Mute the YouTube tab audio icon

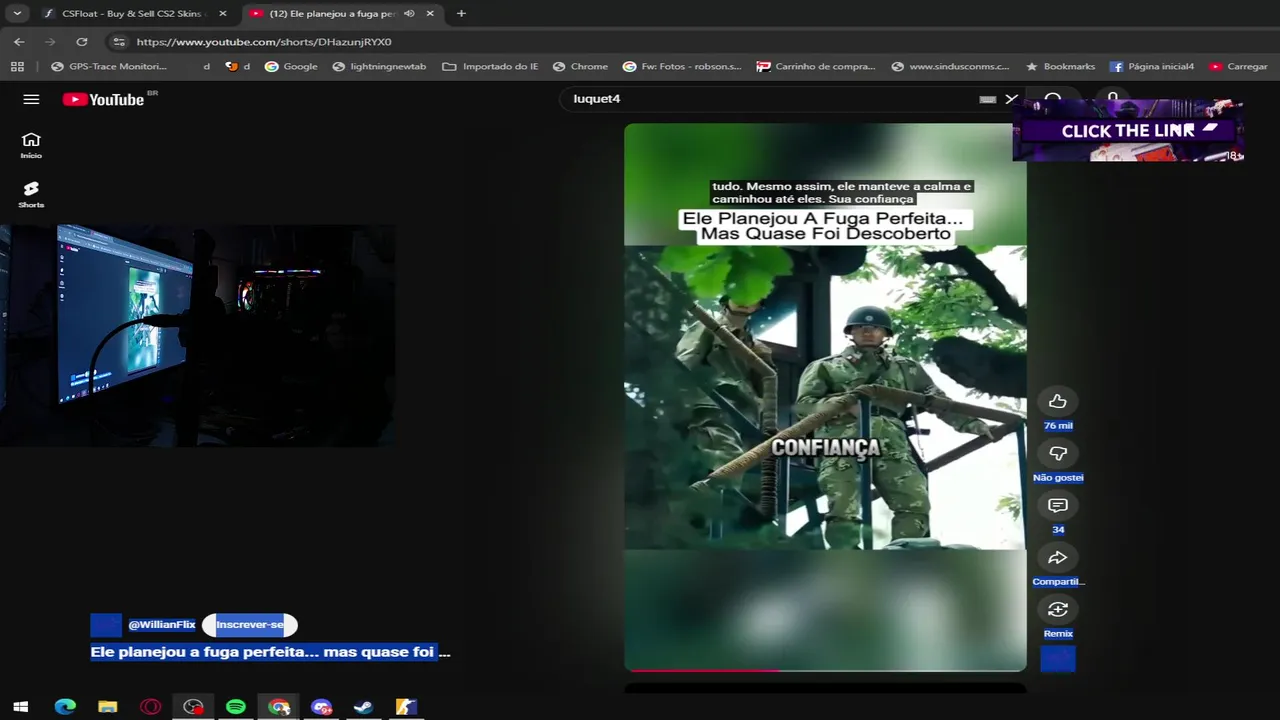coord(409,14)
